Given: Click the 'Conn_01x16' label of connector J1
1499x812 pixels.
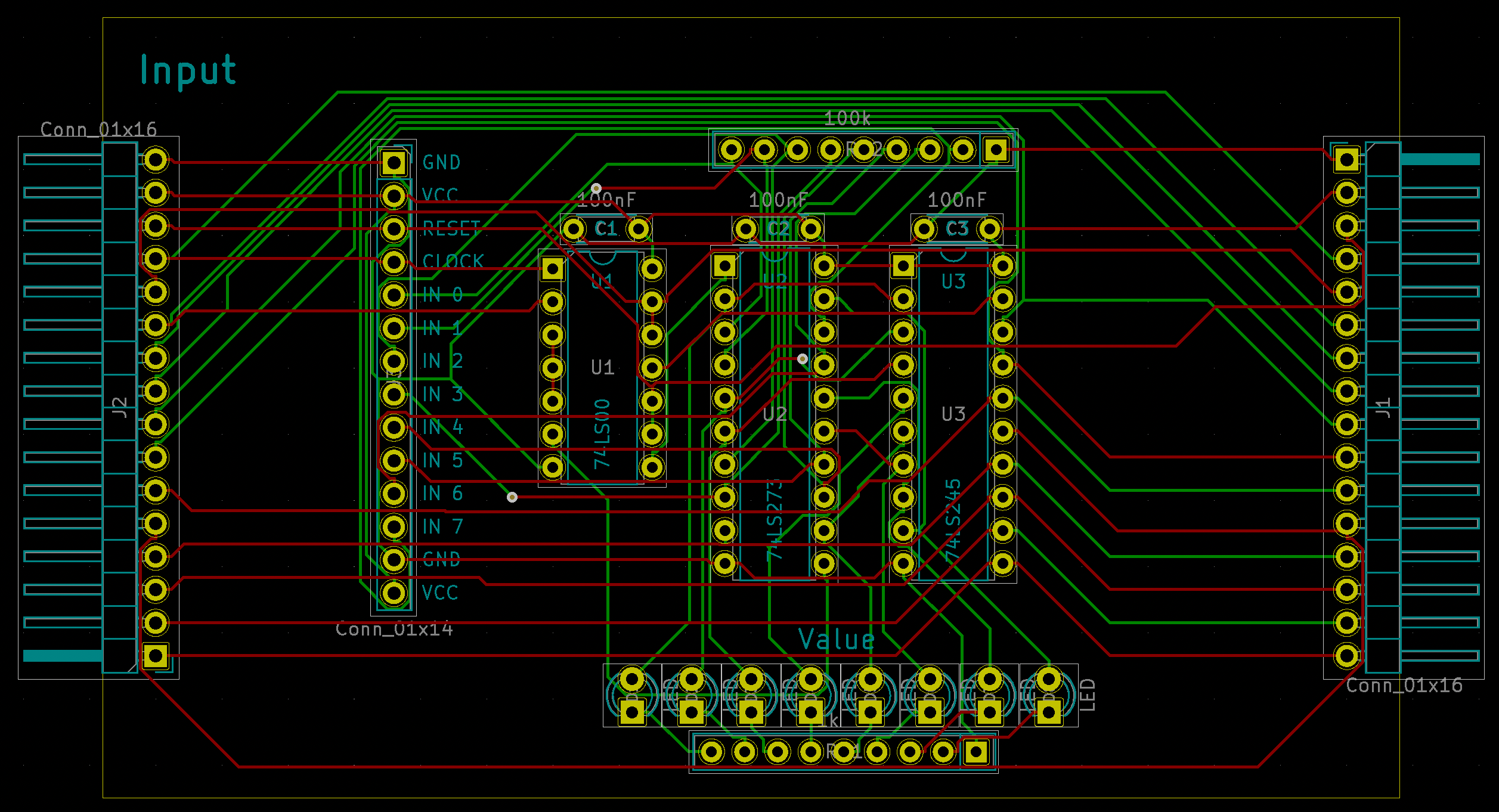Looking at the screenshot, I should coord(1404,686).
